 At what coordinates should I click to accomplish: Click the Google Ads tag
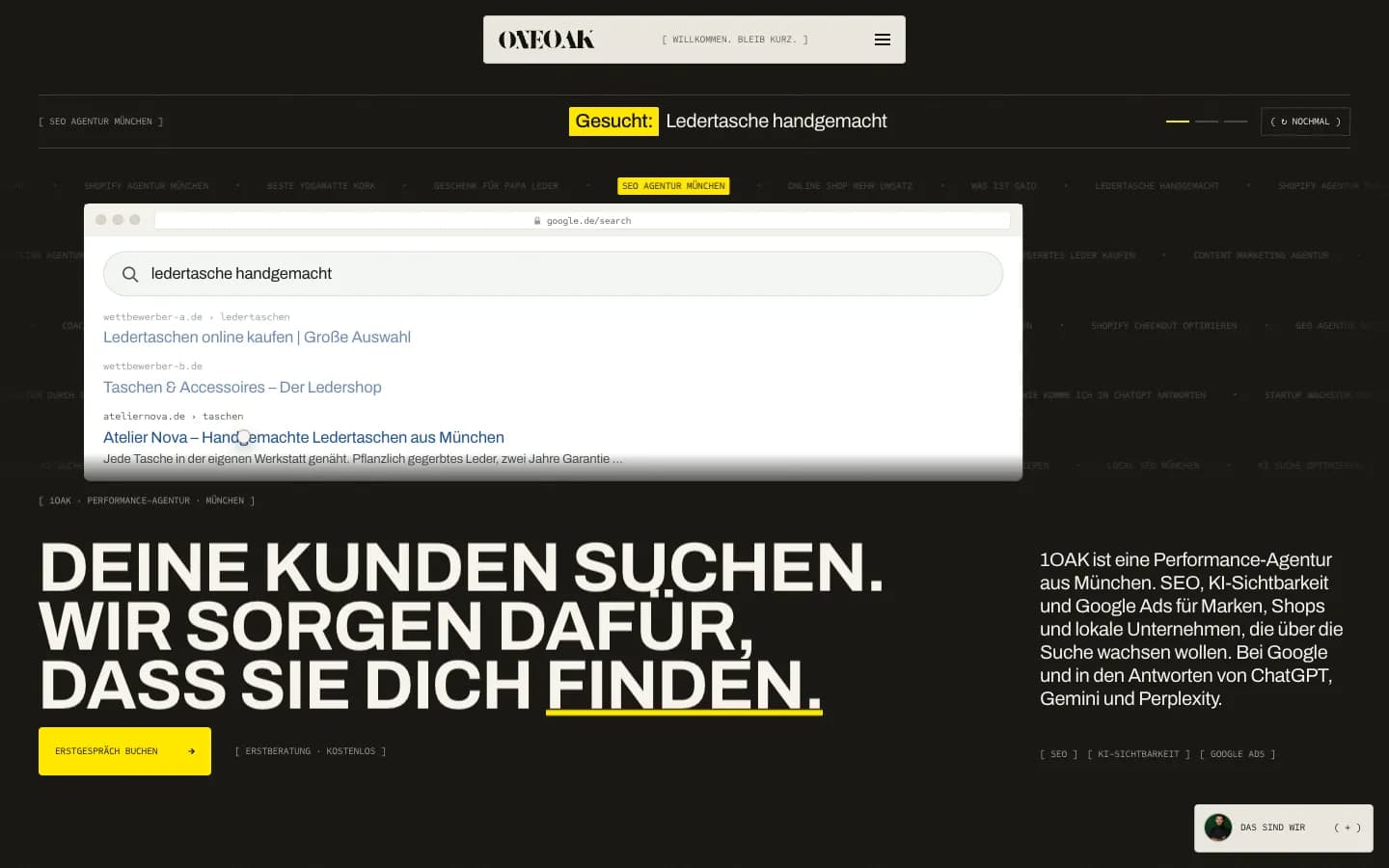[1238, 754]
